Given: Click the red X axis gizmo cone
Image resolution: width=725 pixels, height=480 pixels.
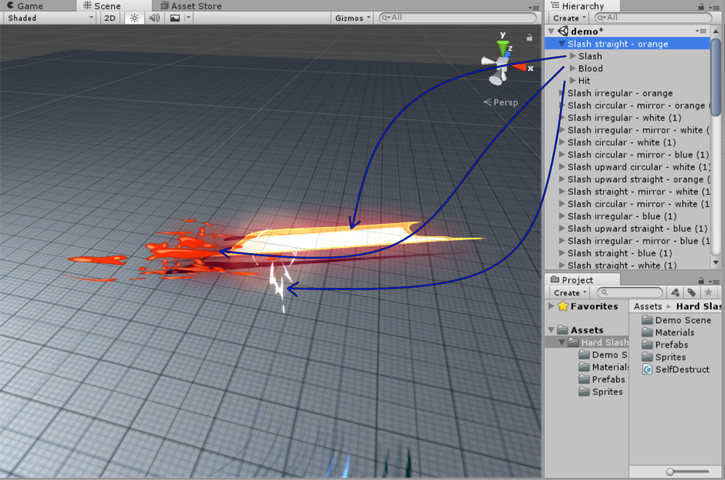Looking at the screenshot, I should point(520,68).
